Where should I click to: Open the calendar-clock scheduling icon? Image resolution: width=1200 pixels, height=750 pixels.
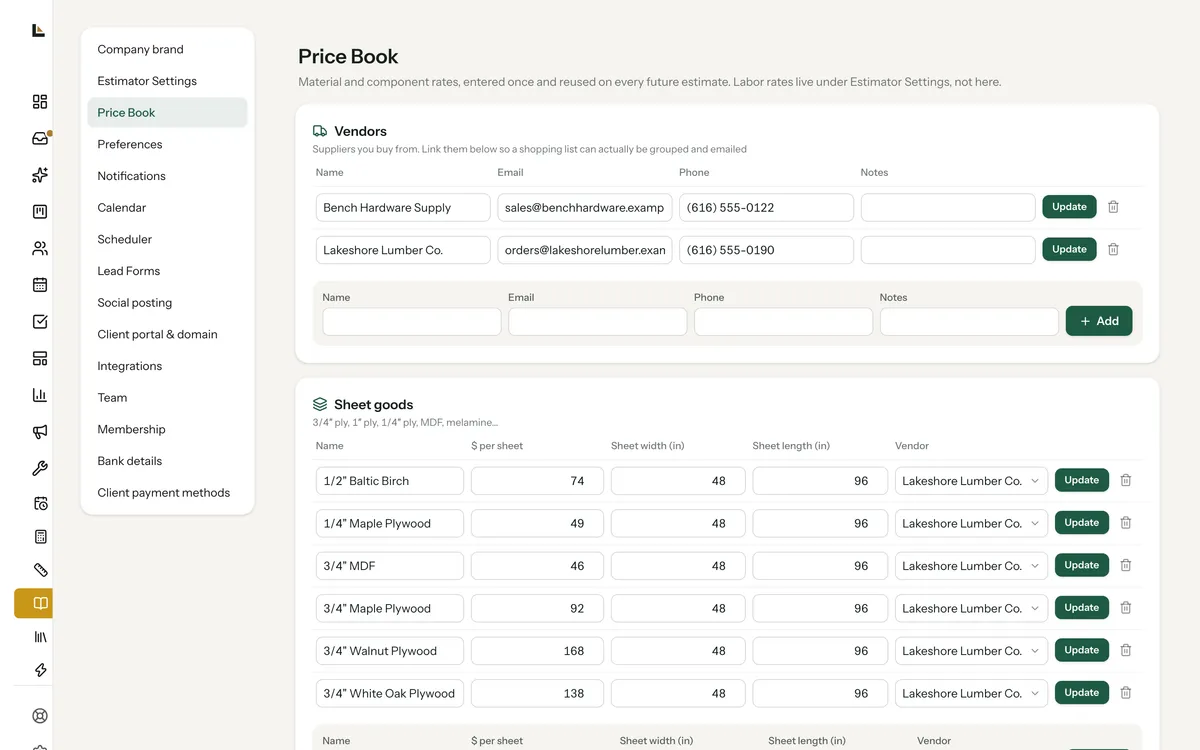tap(40, 503)
